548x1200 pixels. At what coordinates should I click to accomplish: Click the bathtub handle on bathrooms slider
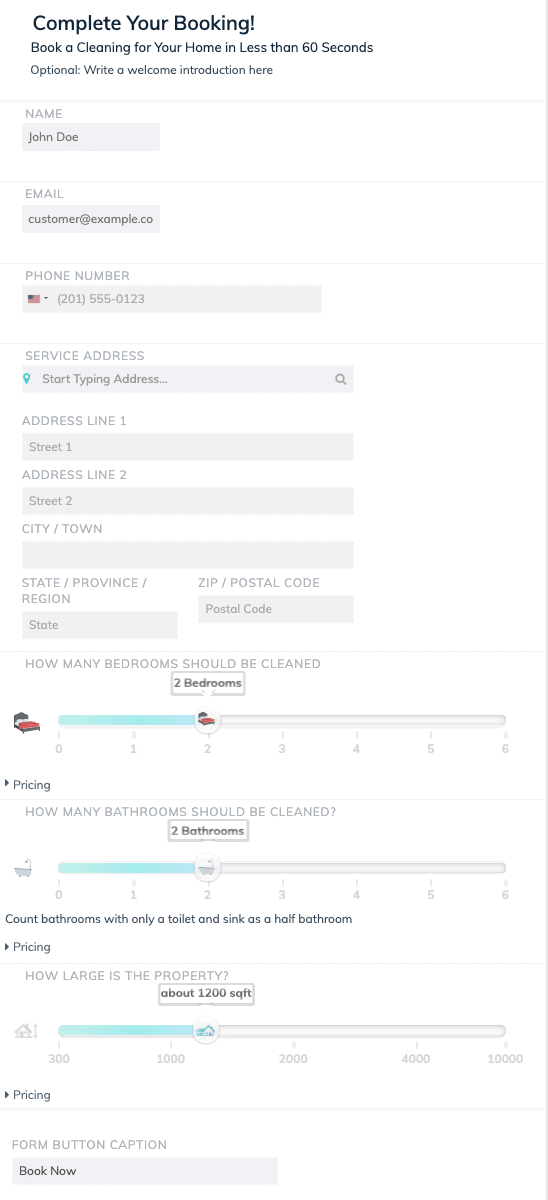(x=207, y=867)
